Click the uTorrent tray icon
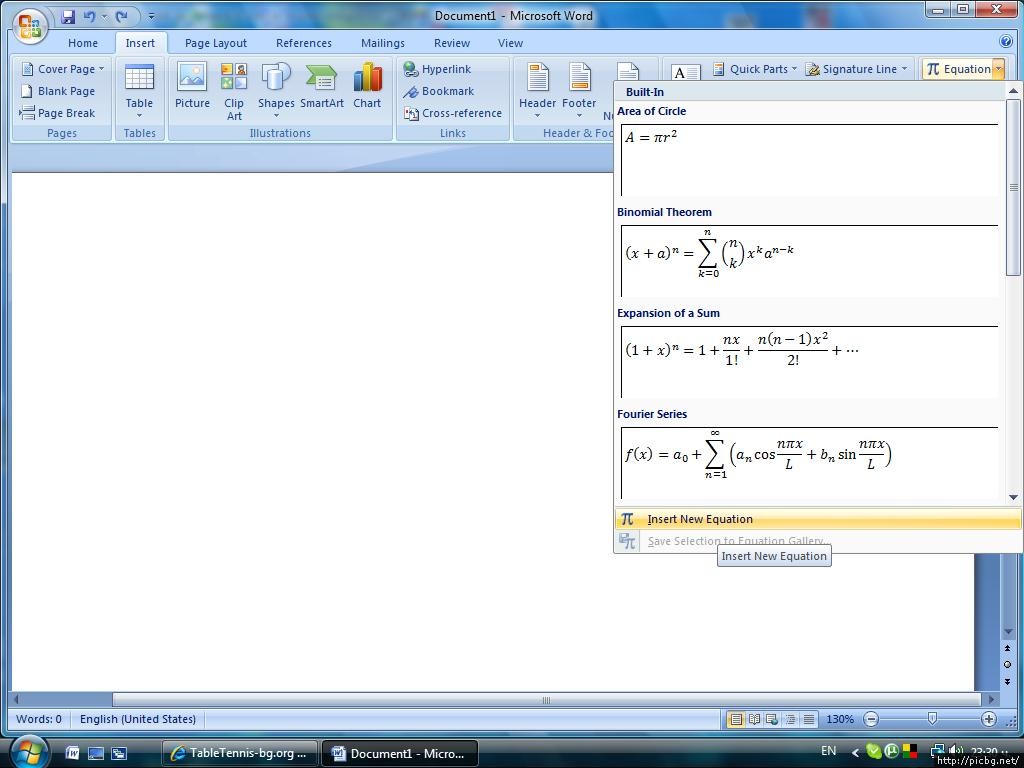 point(890,751)
